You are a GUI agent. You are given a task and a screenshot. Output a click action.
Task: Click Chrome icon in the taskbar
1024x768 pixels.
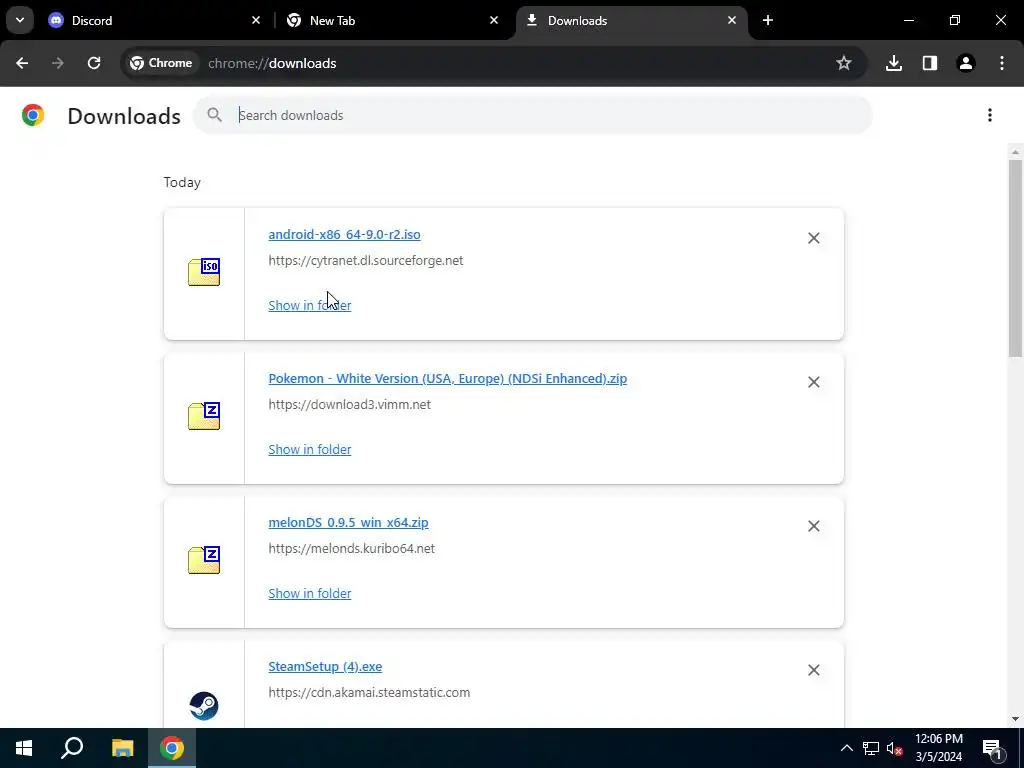(x=172, y=748)
